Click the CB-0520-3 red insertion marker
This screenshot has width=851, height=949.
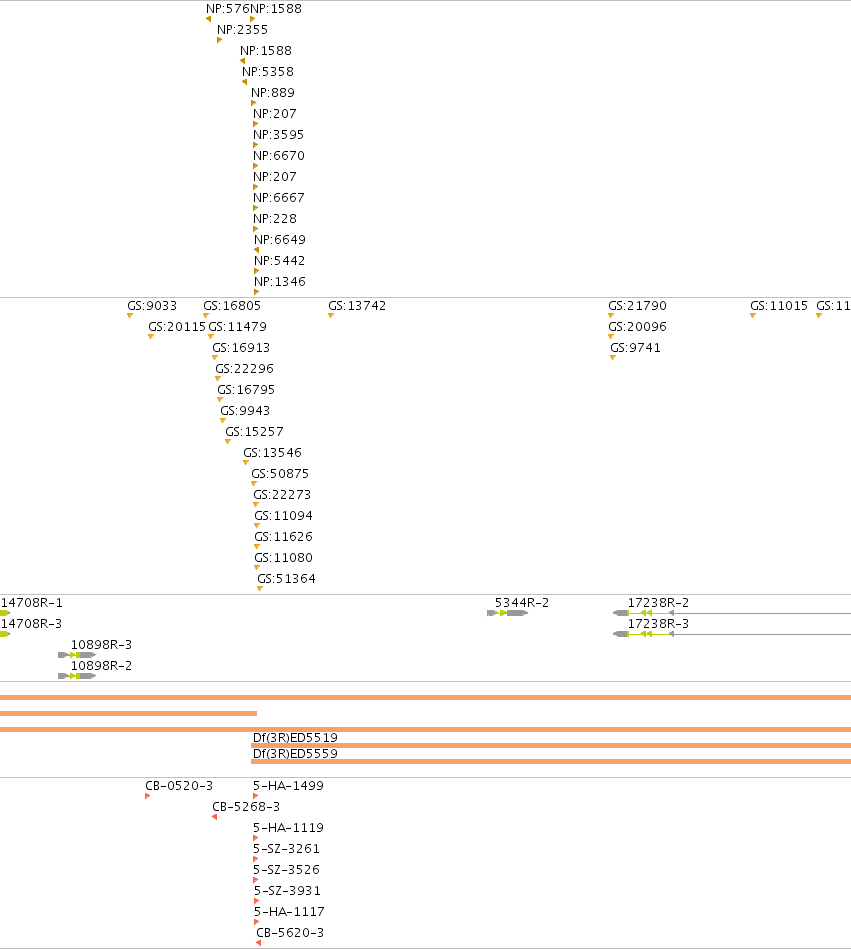point(148,796)
